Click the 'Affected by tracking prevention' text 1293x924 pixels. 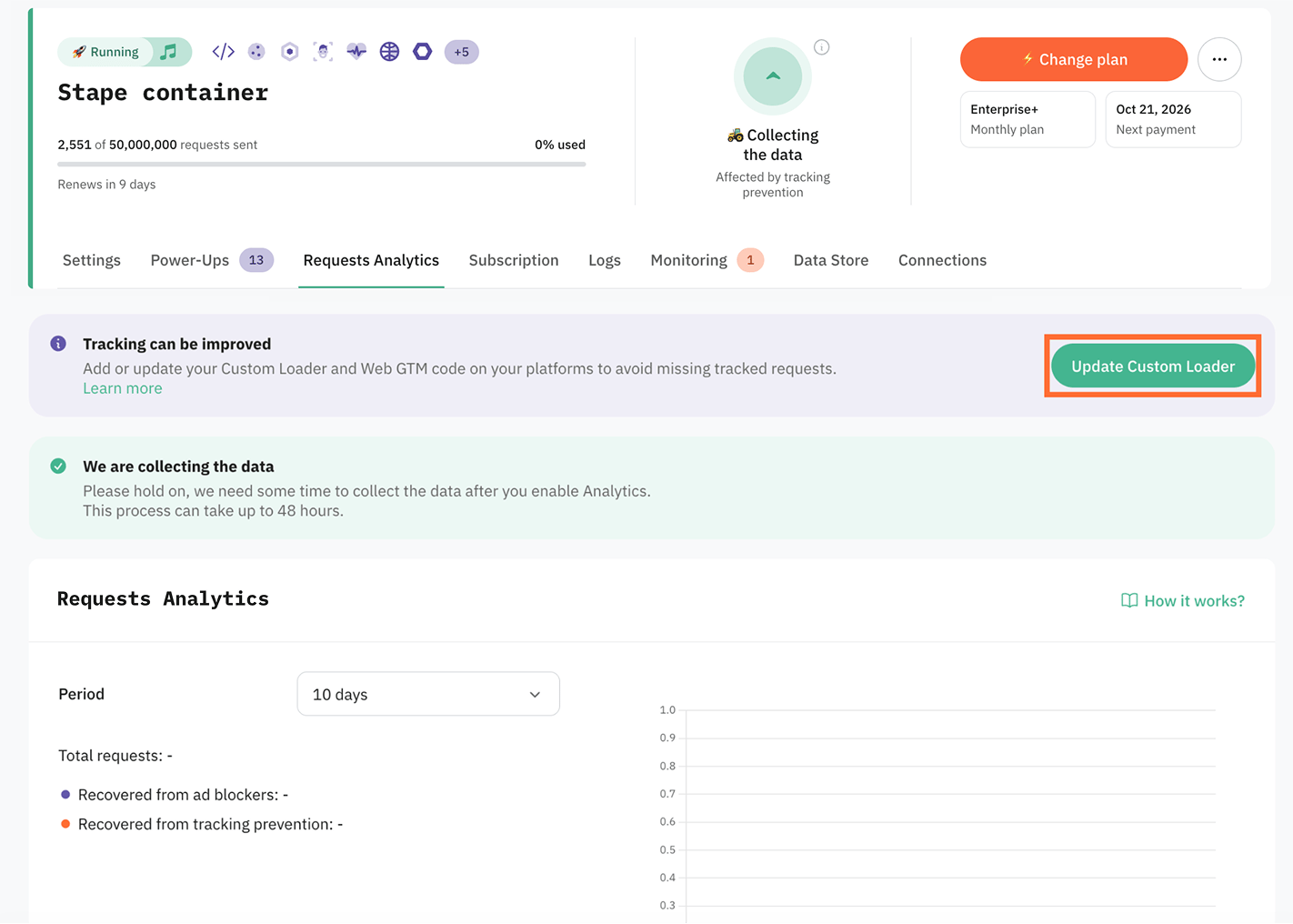[x=773, y=185]
